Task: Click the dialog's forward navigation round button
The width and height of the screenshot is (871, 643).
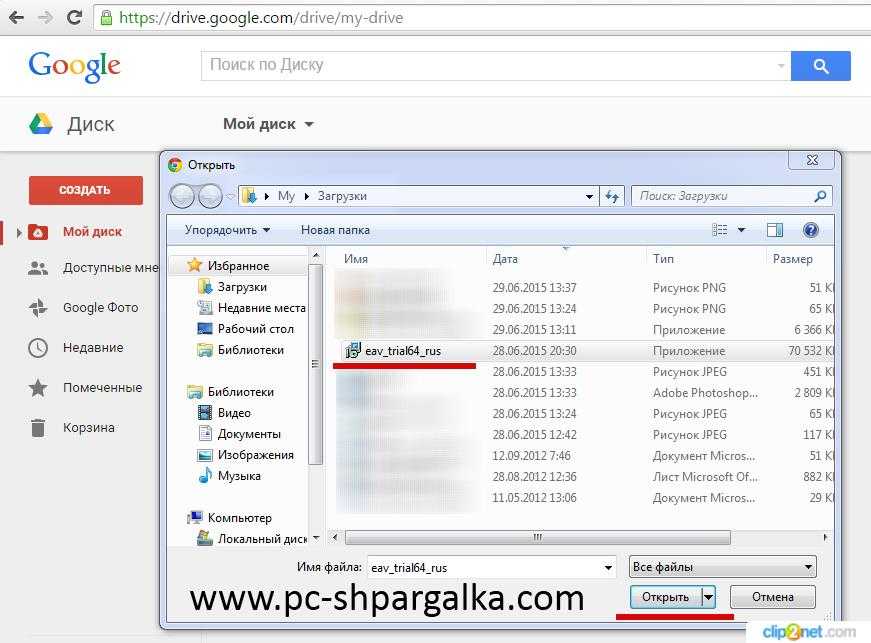Action: [x=210, y=196]
